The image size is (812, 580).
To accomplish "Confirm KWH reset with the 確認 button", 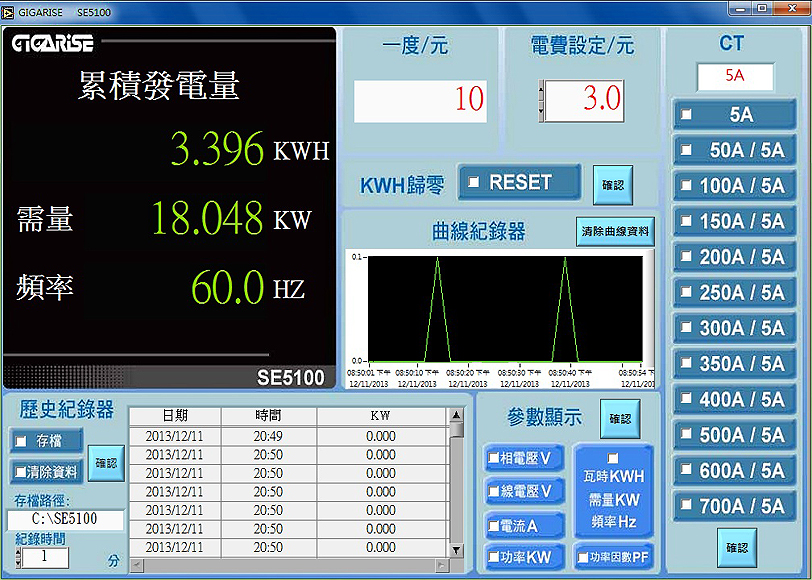I will click(612, 185).
